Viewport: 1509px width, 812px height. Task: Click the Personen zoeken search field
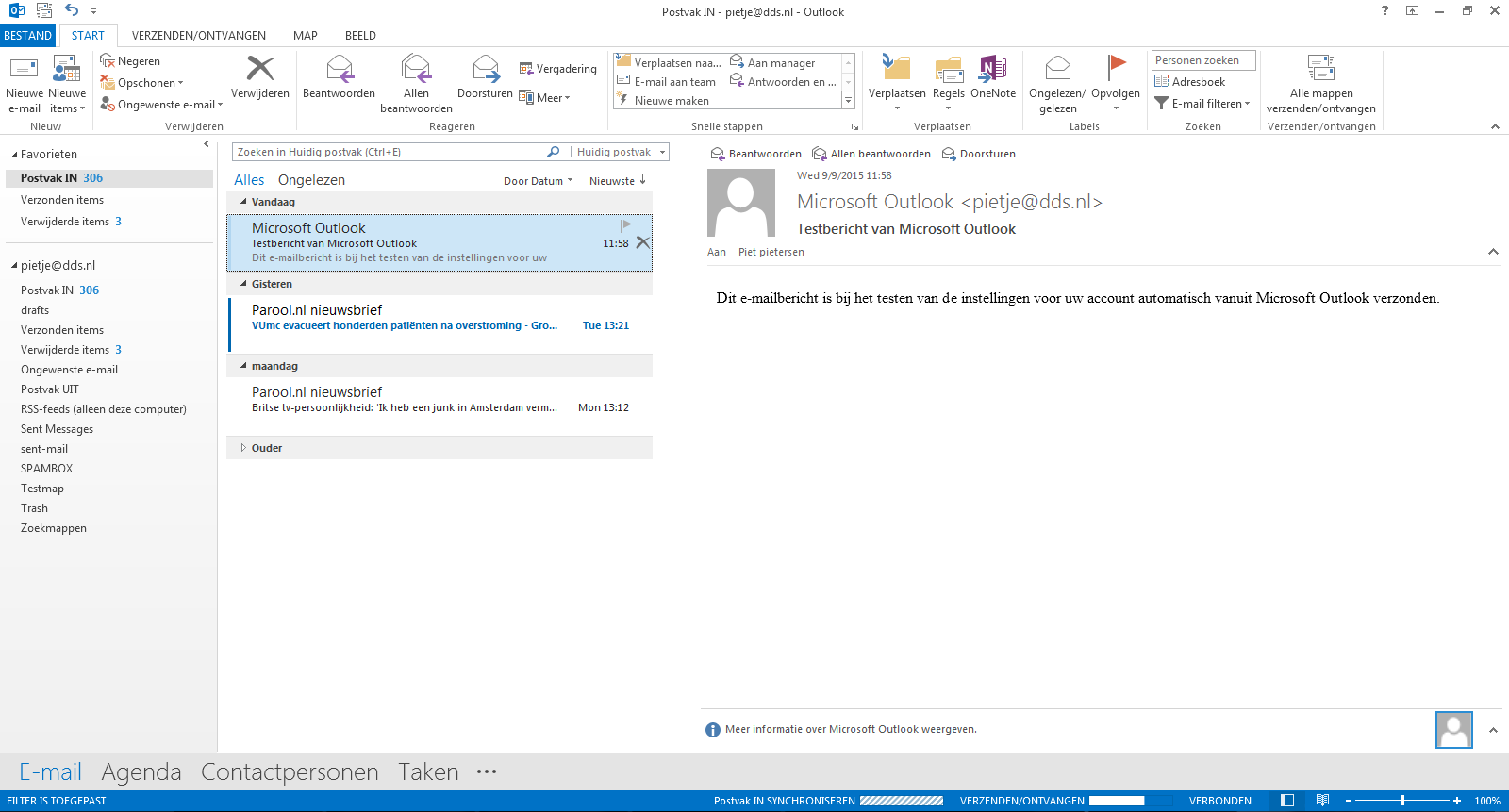point(1203,60)
